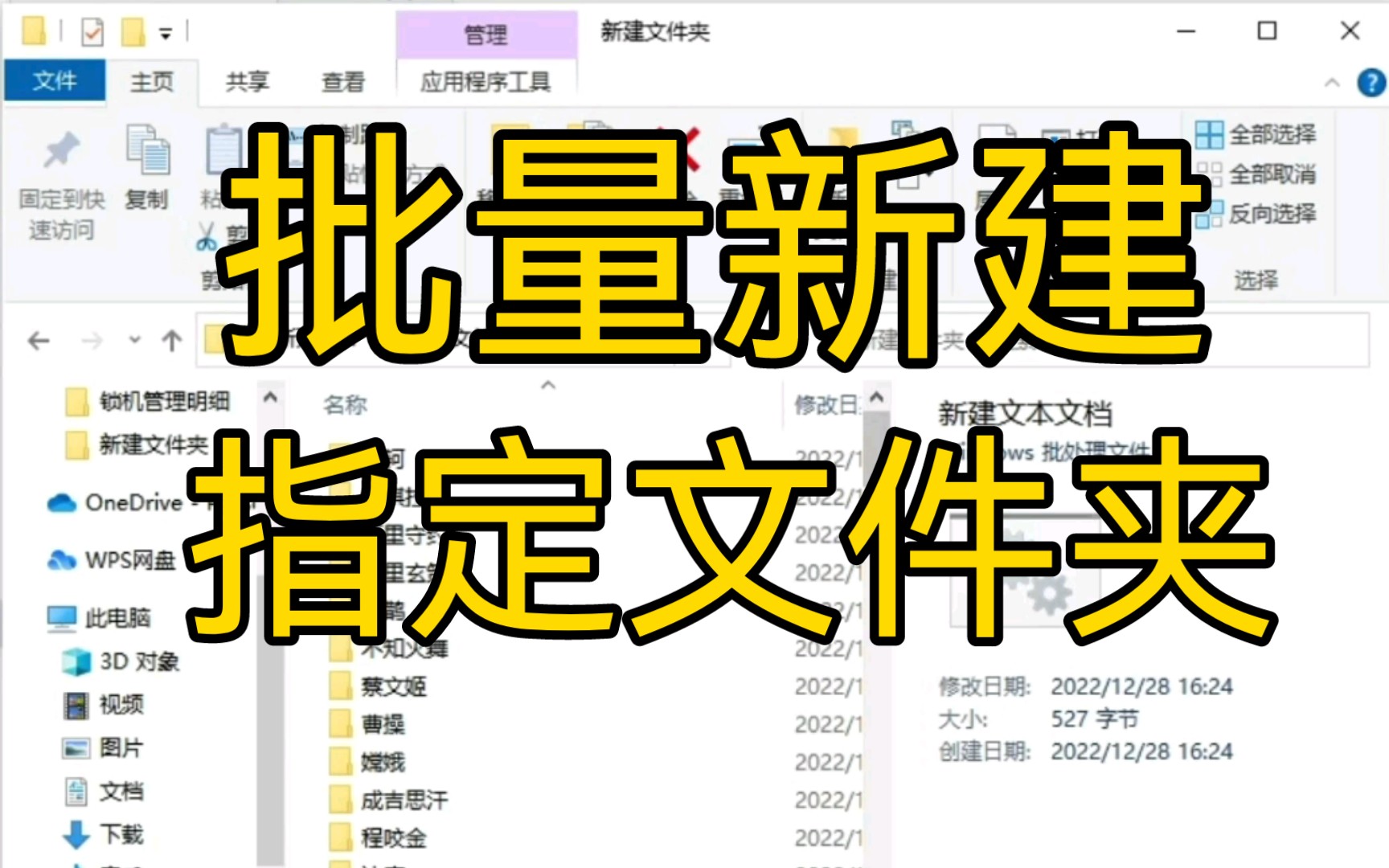Open the 文件 menu
Image resolution: width=1389 pixels, height=868 pixels.
click(55, 82)
